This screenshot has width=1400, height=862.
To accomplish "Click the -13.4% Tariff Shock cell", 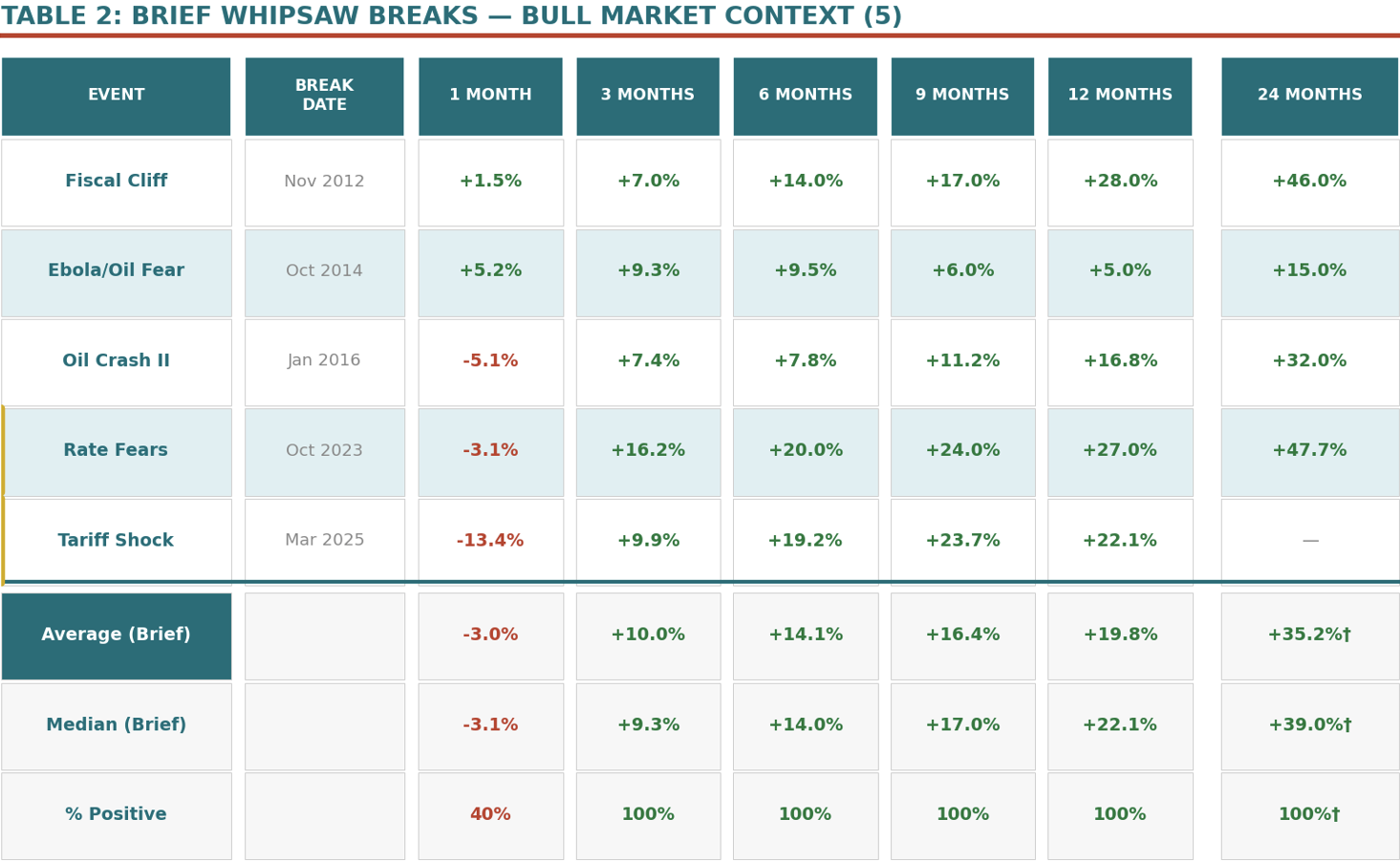I will point(490,541).
